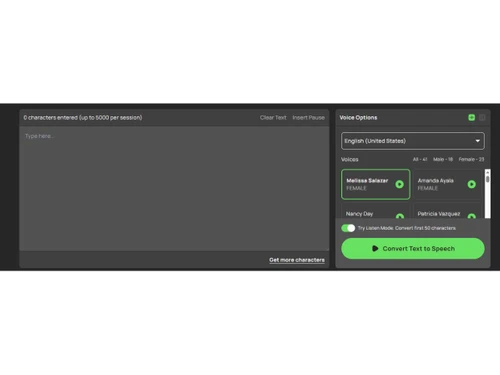The height and width of the screenshot is (375, 500).
Task: Click into the Type here text area
Action: click(174, 188)
